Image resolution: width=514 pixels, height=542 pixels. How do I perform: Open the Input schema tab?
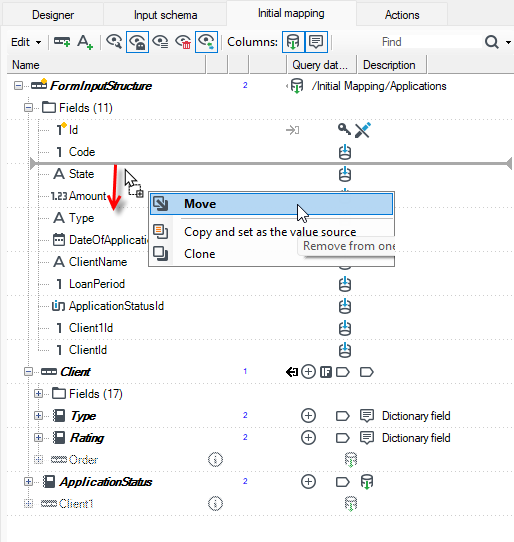click(x=165, y=15)
